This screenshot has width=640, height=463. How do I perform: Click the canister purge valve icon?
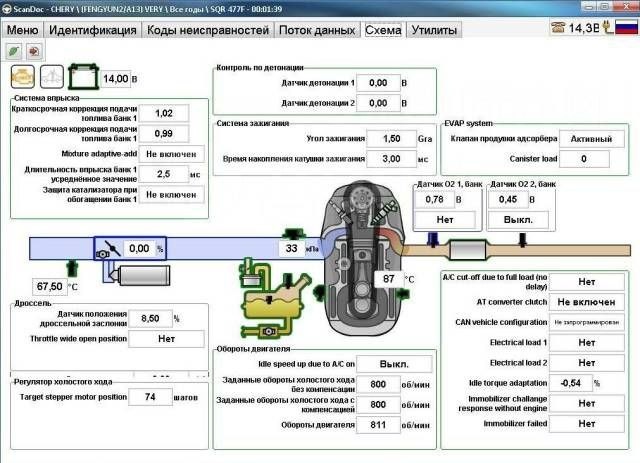250,274
